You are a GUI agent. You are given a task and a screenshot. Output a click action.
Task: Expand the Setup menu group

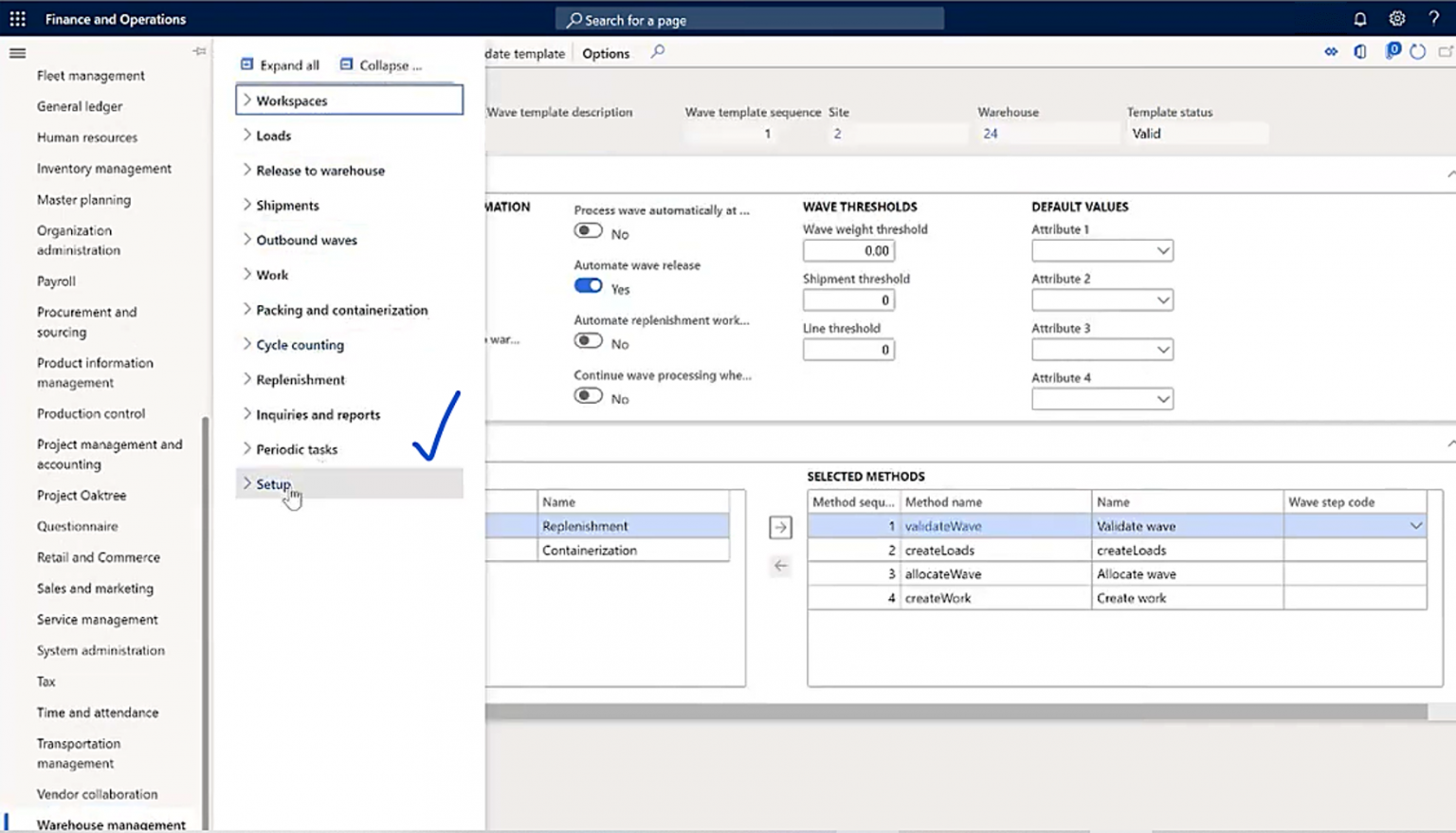pyautogui.click(x=273, y=484)
